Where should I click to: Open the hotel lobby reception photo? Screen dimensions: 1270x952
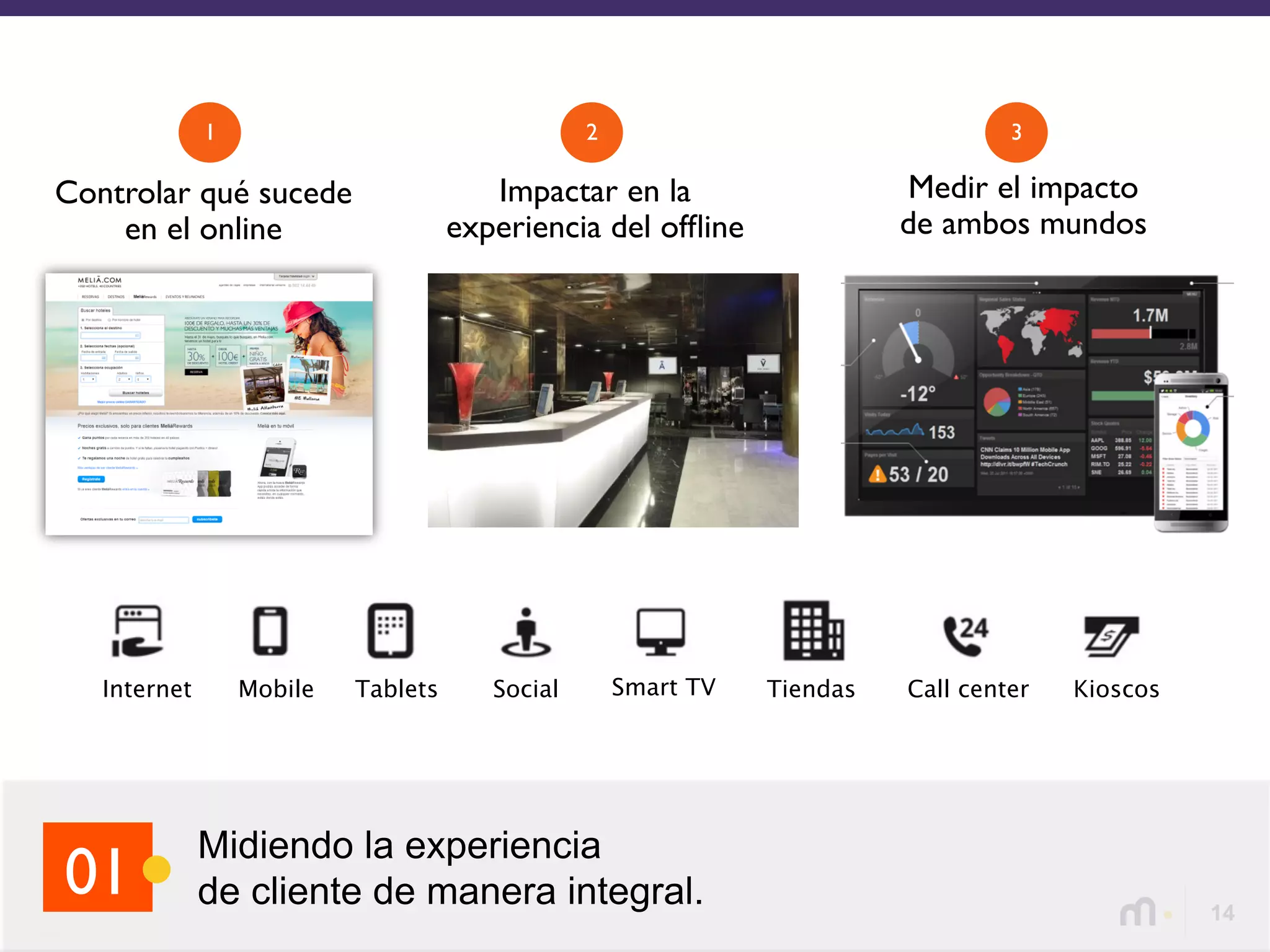[613, 400]
